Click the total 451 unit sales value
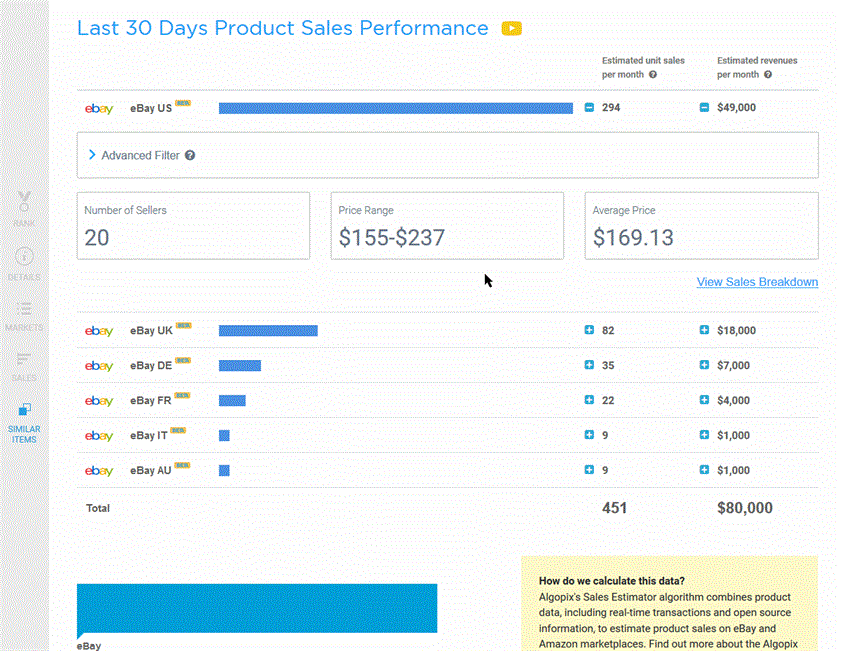The height and width of the screenshot is (651, 841). [614, 508]
